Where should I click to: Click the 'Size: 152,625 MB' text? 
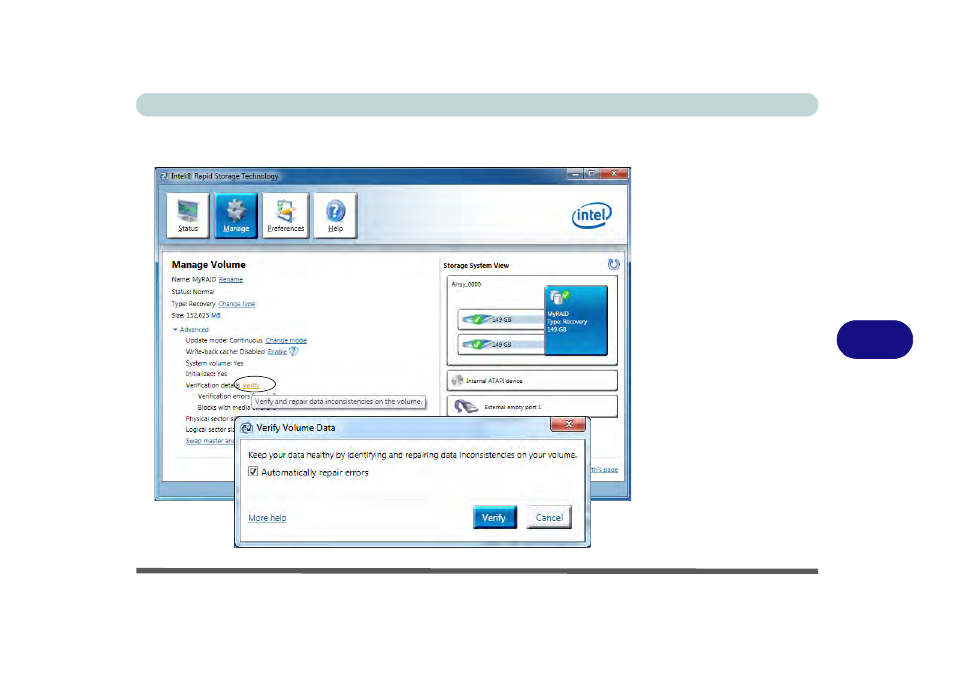coord(196,315)
